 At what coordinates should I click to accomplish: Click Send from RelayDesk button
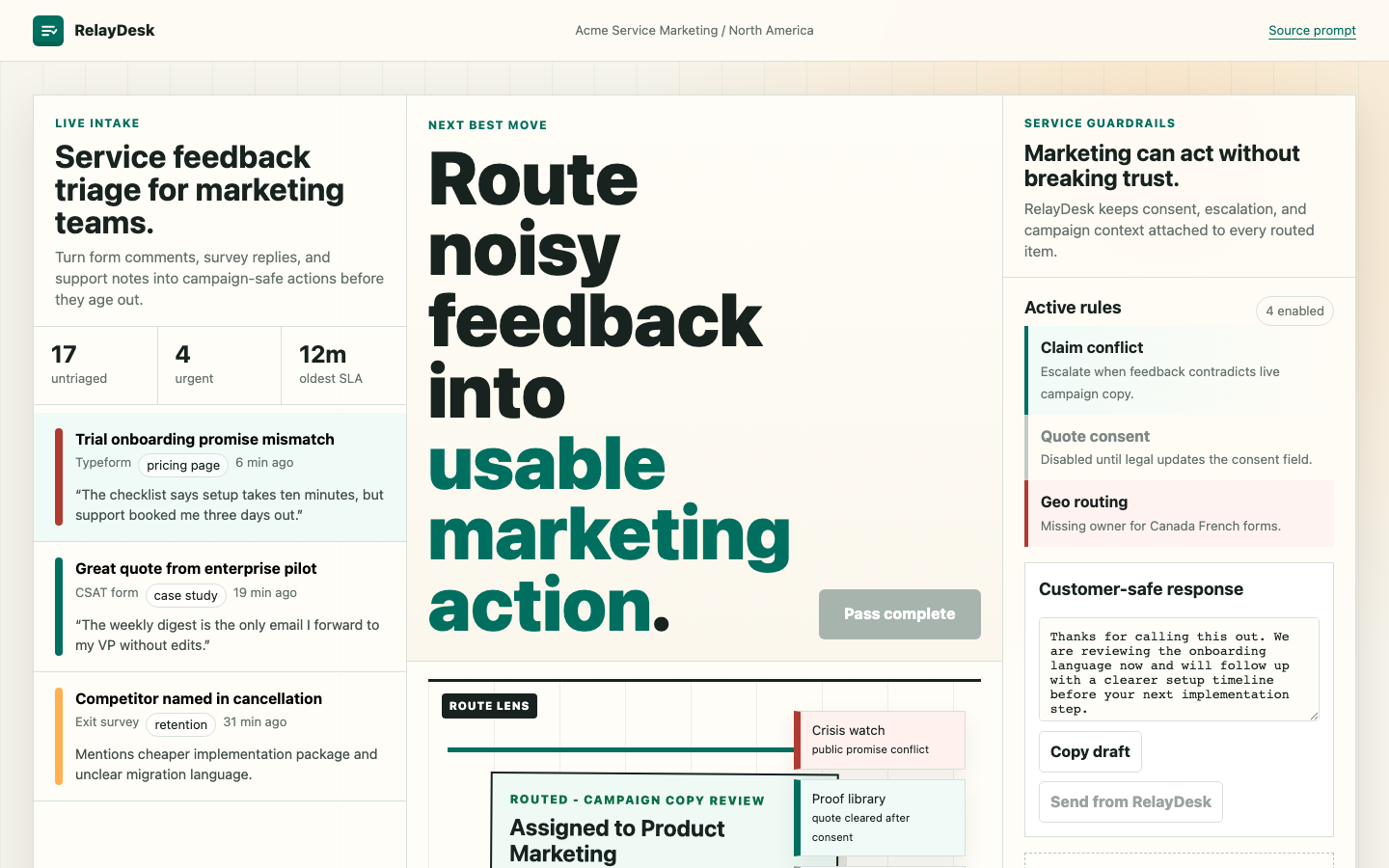[x=1130, y=802]
